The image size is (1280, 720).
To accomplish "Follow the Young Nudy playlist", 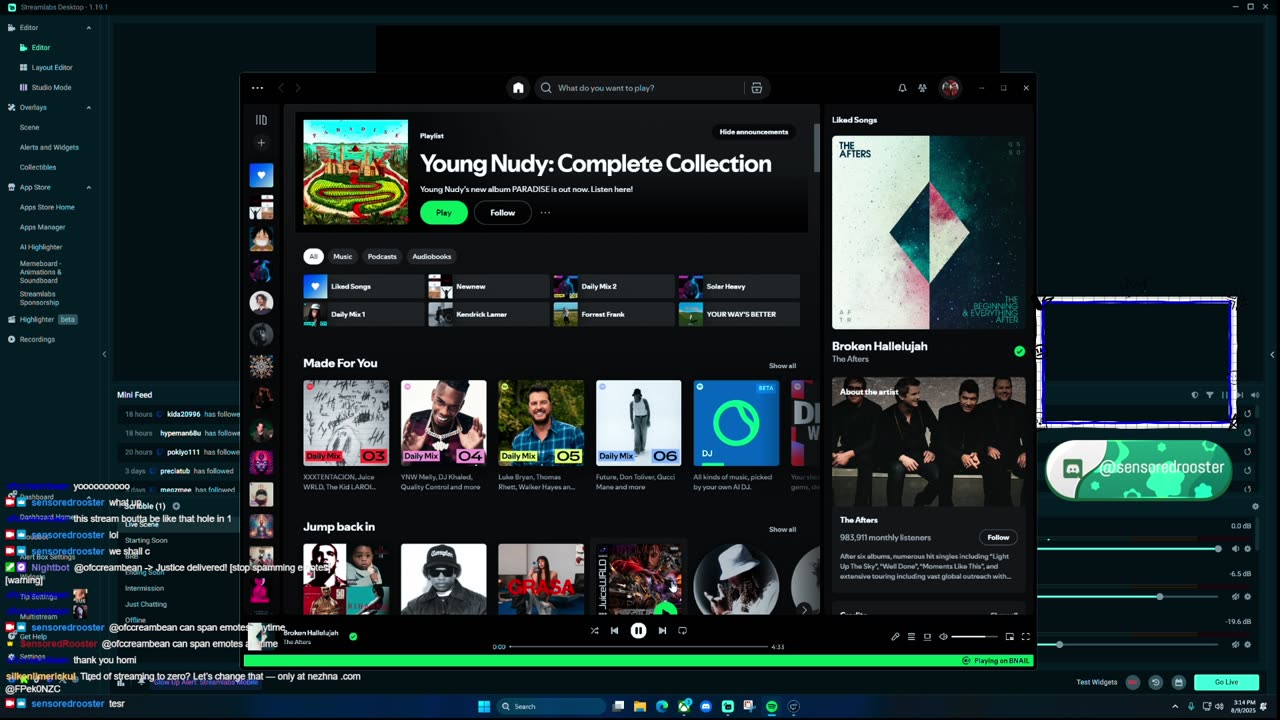I will pos(503,212).
